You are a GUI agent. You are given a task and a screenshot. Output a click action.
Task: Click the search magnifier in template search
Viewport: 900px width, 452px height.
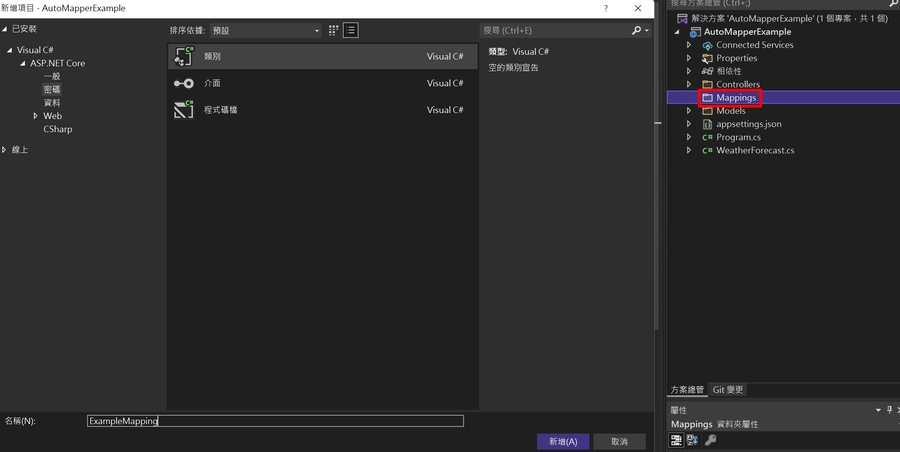pyautogui.click(x=636, y=31)
